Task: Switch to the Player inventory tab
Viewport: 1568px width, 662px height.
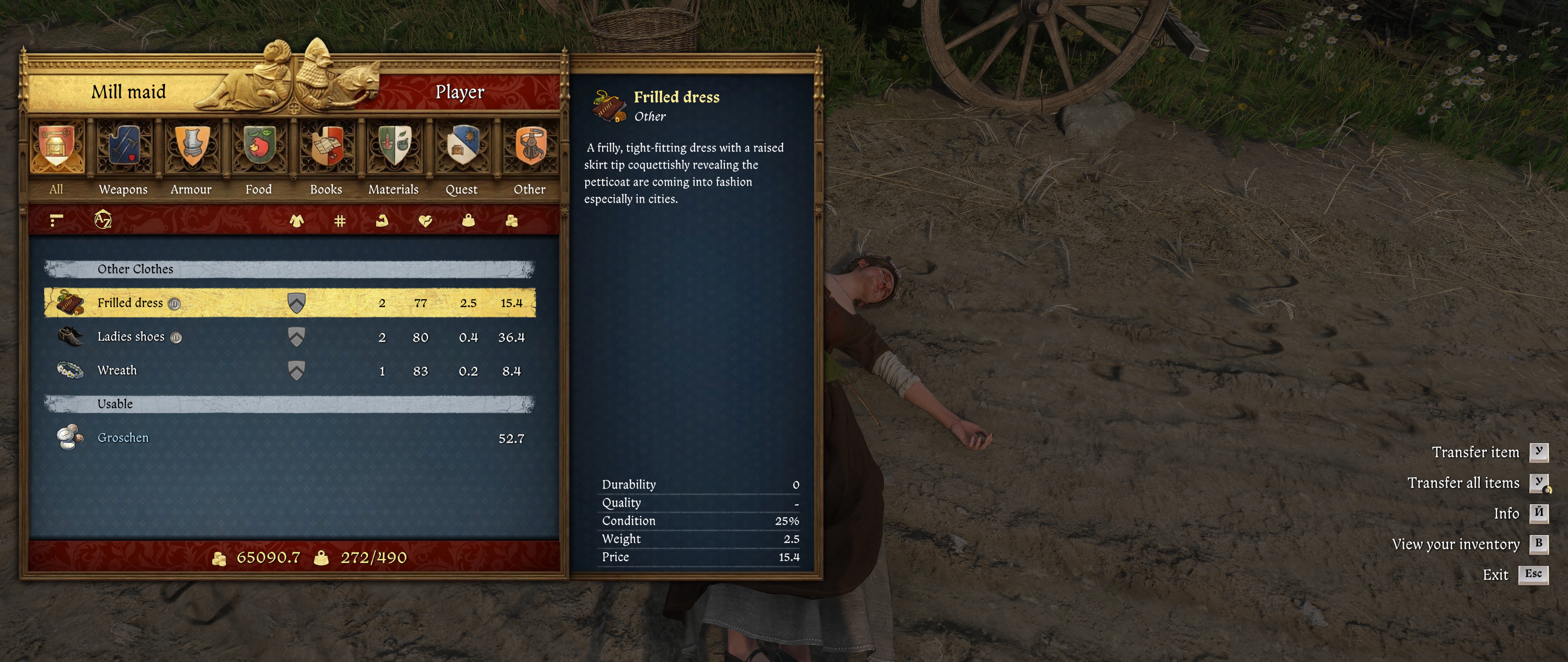Action: click(460, 92)
